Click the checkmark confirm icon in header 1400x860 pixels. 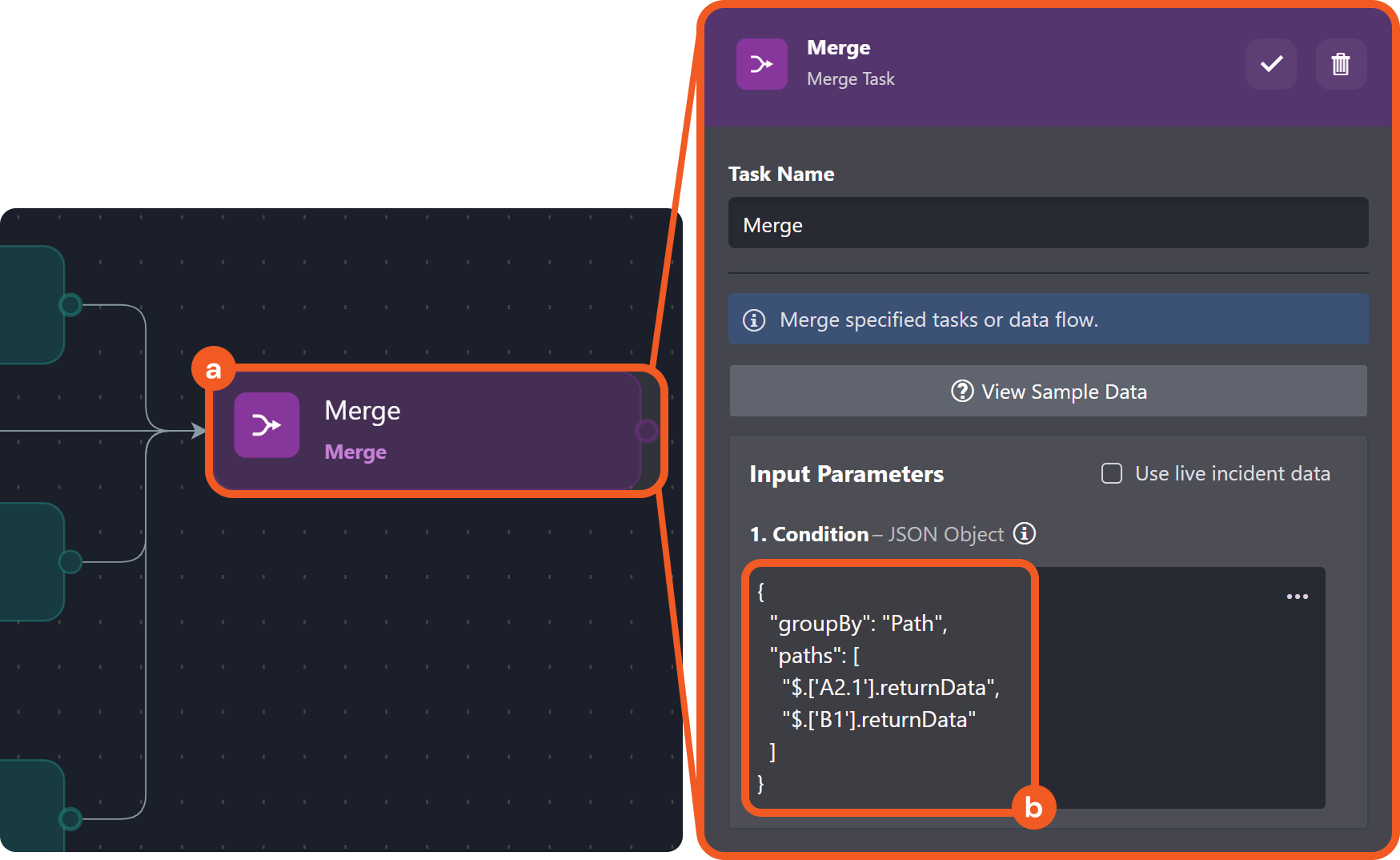pyautogui.click(x=1271, y=64)
